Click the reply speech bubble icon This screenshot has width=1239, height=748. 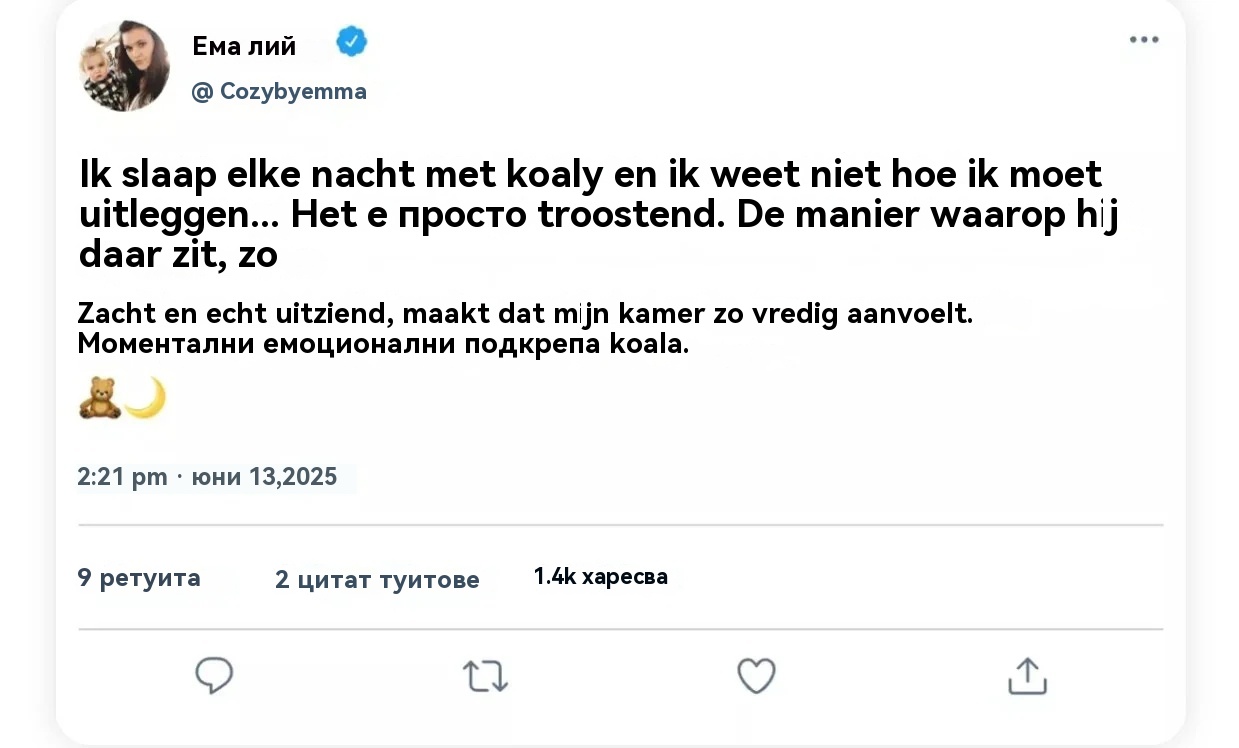coord(214,676)
